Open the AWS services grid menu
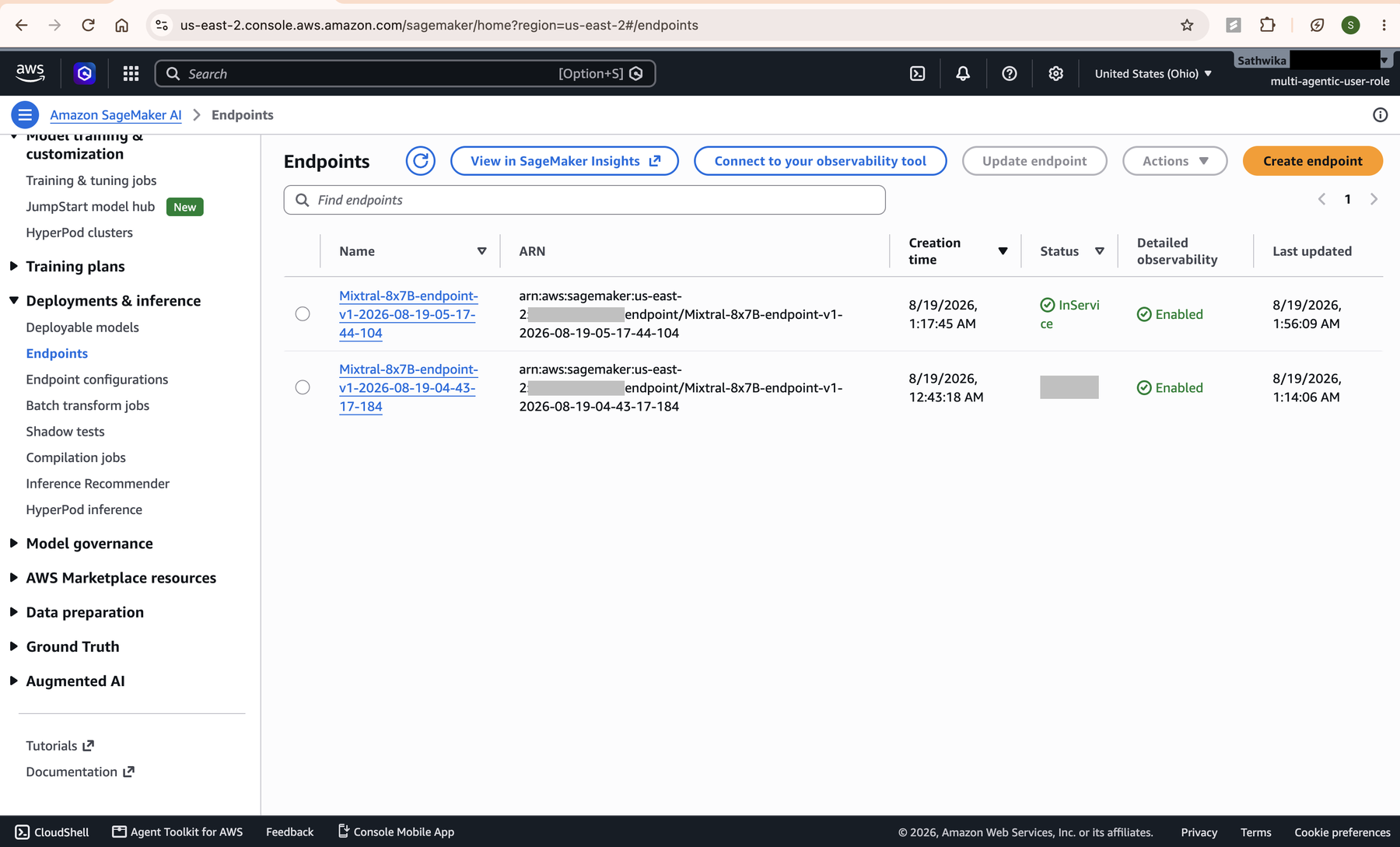 click(131, 73)
